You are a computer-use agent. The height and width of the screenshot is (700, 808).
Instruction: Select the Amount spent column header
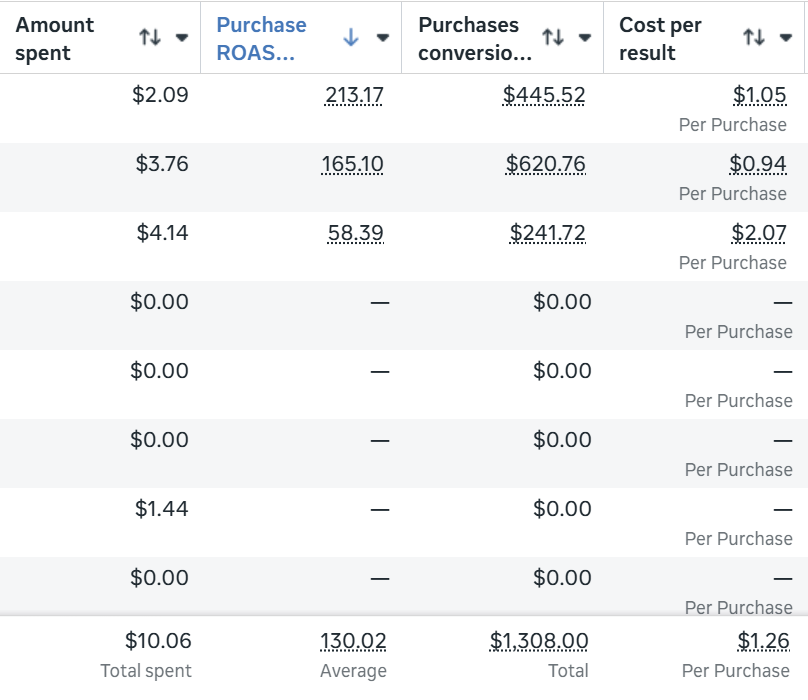[100, 38]
